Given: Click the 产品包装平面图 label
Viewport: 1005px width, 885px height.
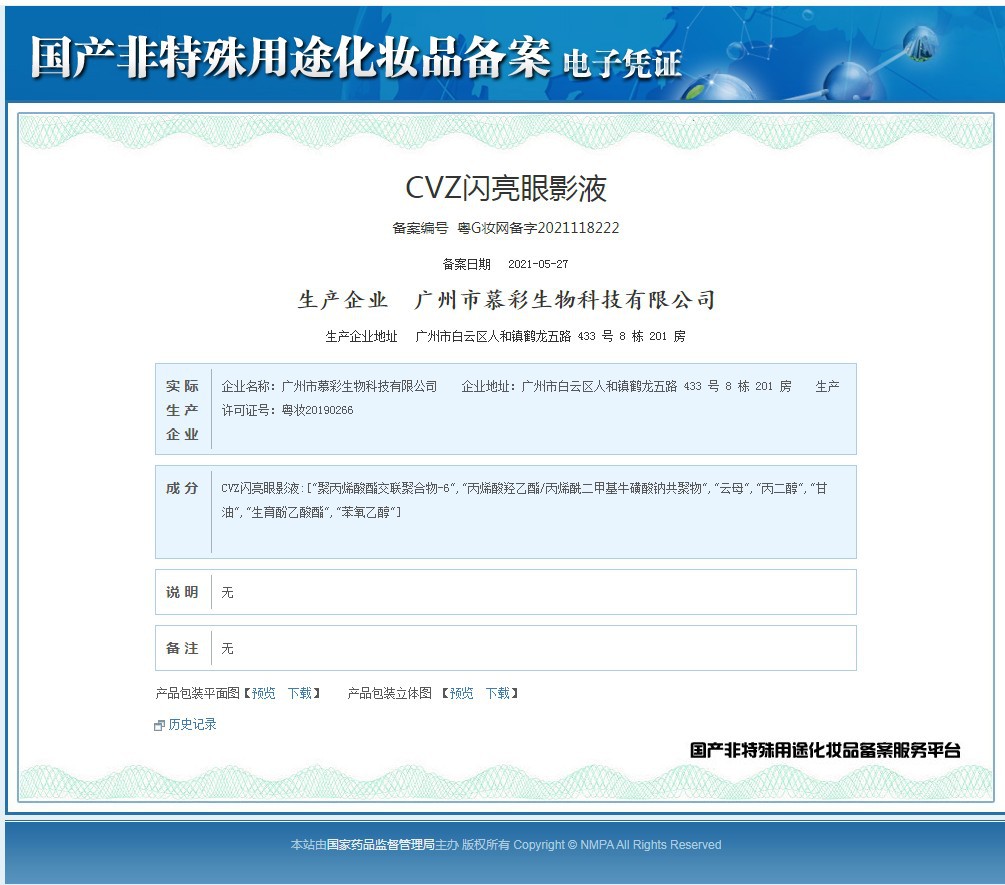Looking at the screenshot, I should click(x=197, y=693).
